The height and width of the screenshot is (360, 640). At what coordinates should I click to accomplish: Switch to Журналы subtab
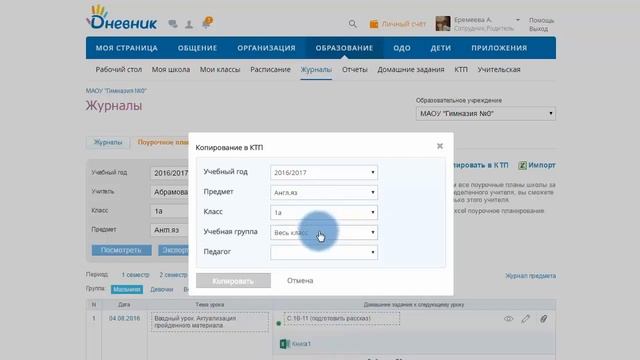316,70
